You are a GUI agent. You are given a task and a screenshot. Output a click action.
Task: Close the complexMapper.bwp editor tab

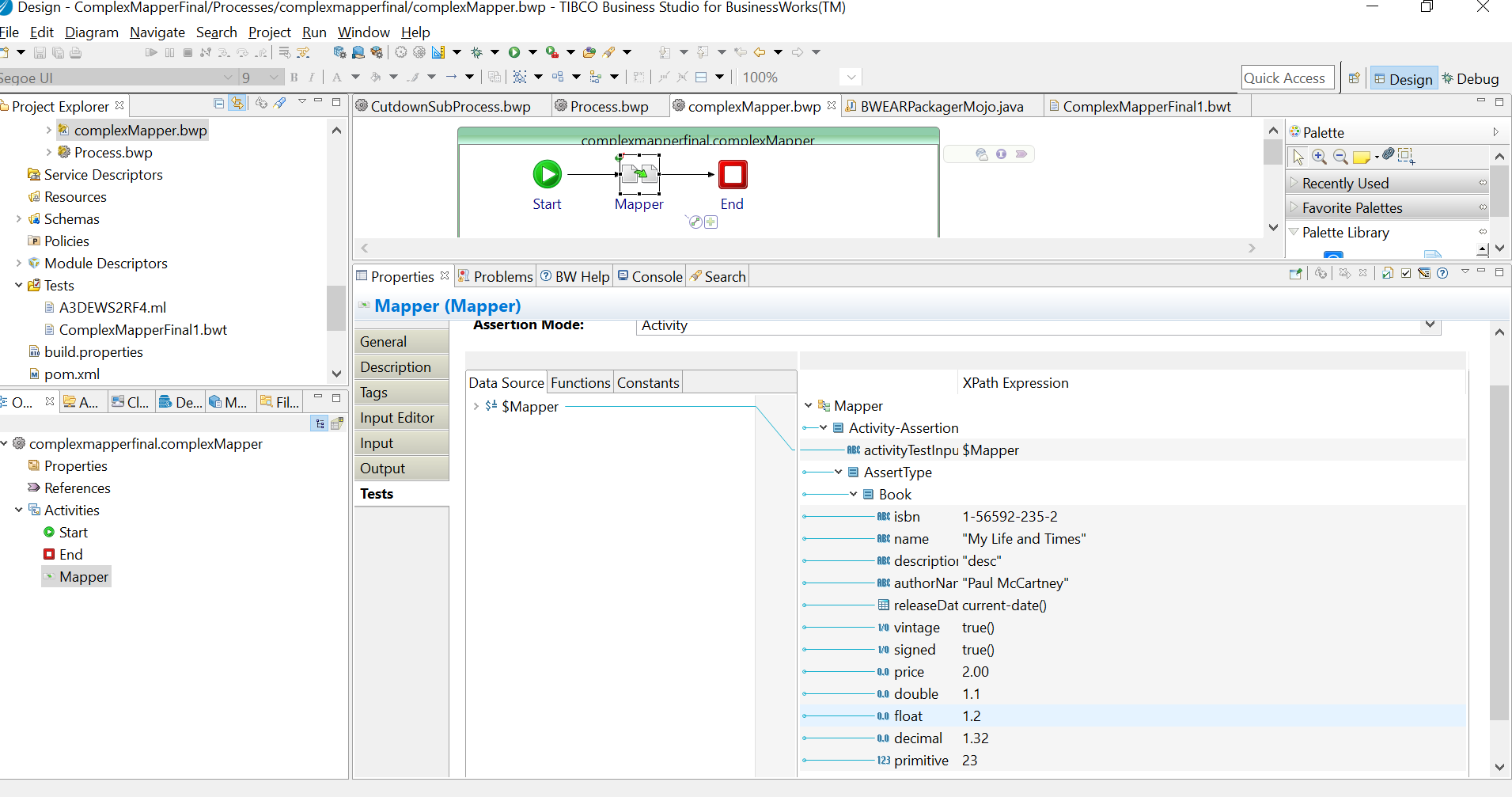(832, 105)
